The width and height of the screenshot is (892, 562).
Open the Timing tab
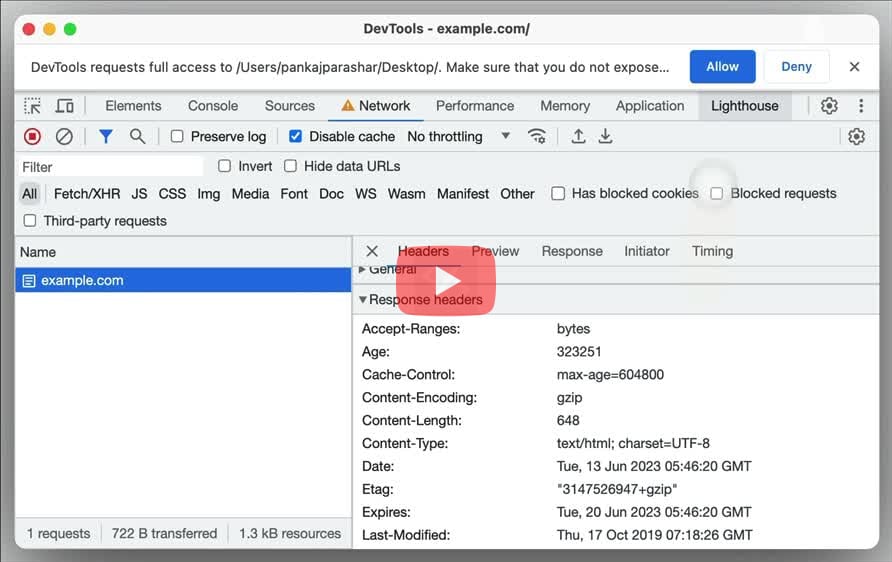click(x=712, y=251)
